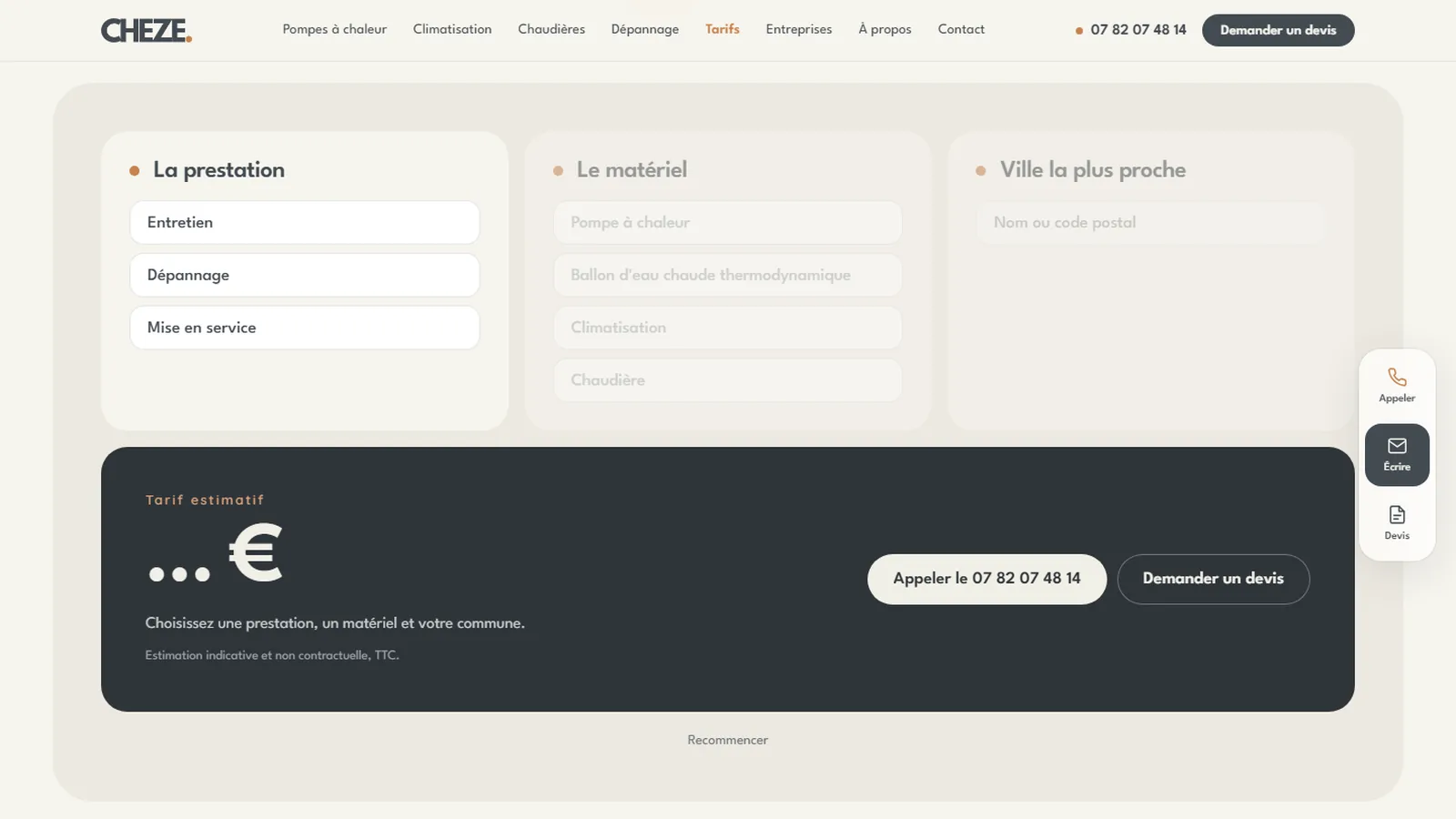Go to the À propos page
Image resolution: width=1456 pixels, height=819 pixels.
pyautogui.click(x=885, y=29)
